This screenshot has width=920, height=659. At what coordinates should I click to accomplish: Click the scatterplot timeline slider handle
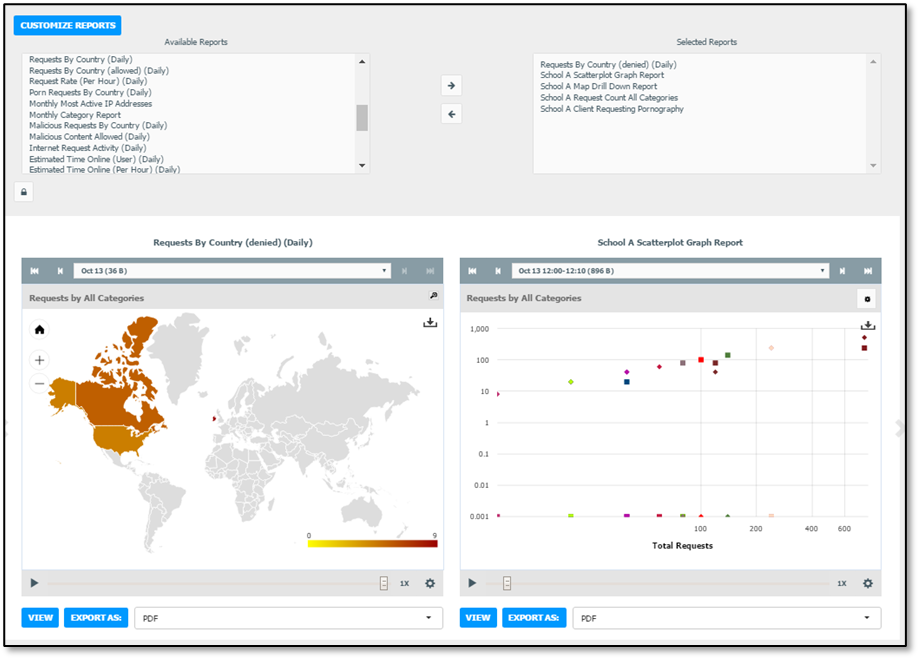coord(507,583)
